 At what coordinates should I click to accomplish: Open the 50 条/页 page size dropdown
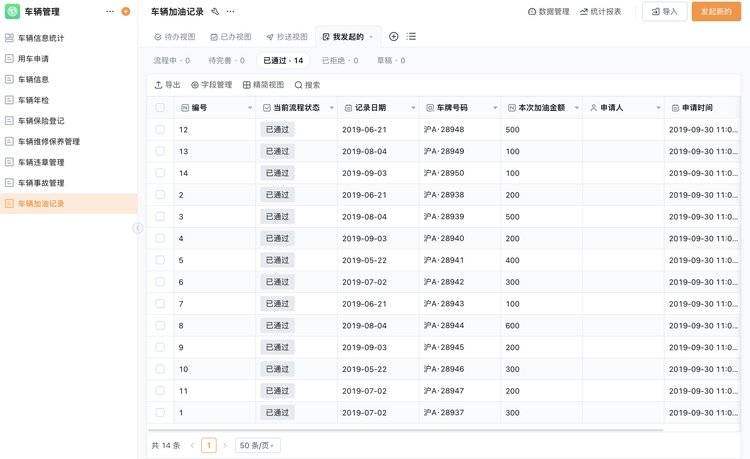[x=258, y=445]
